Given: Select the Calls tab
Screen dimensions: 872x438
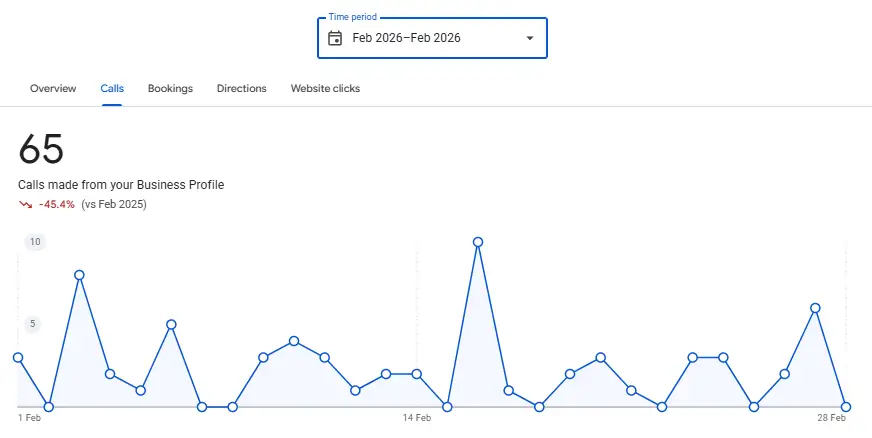Looking at the screenshot, I should point(112,88).
